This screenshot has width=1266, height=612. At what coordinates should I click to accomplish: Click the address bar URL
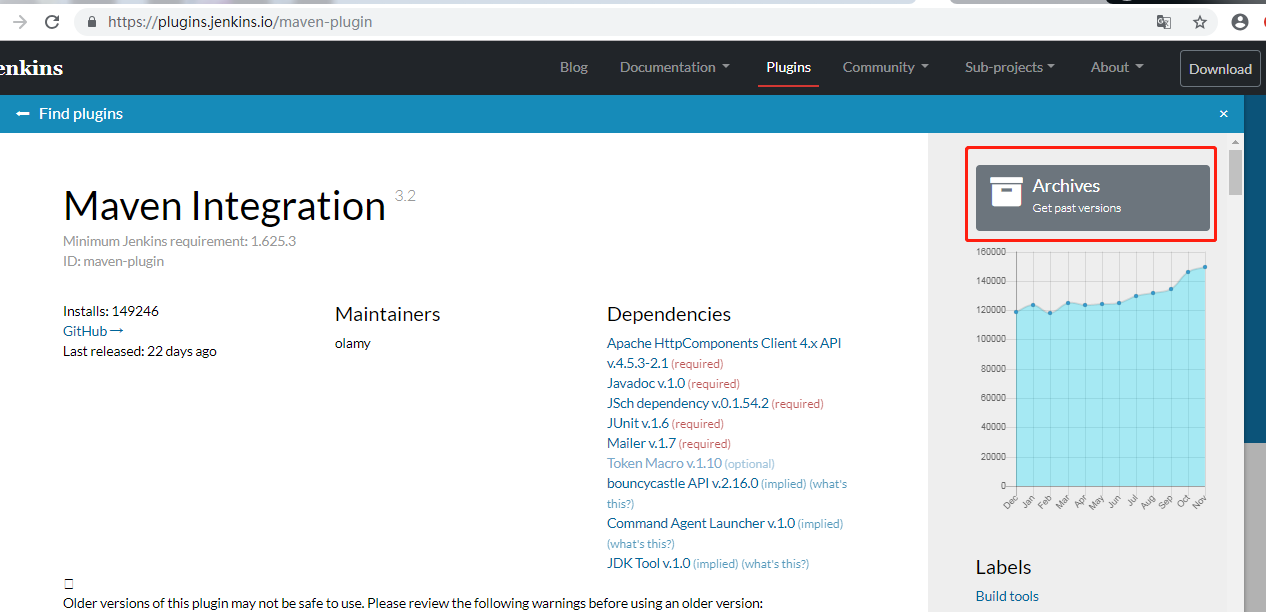240,21
